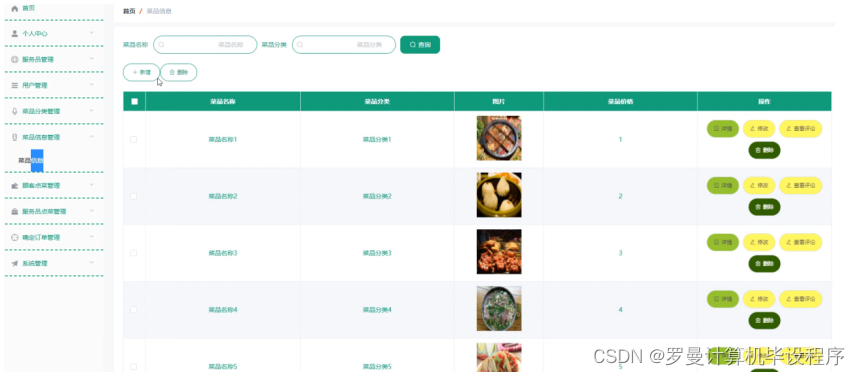This screenshot has height=375, width=860.
Task: Click the 确定订单管理 sidebar icon
Action: (x=15, y=237)
